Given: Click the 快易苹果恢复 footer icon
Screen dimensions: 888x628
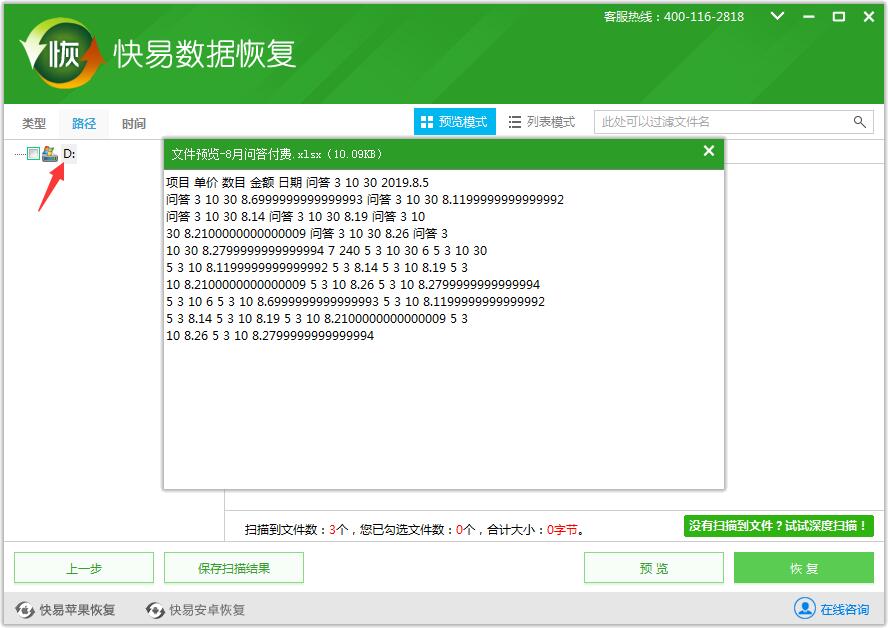Looking at the screenshot, I should 23,608.
